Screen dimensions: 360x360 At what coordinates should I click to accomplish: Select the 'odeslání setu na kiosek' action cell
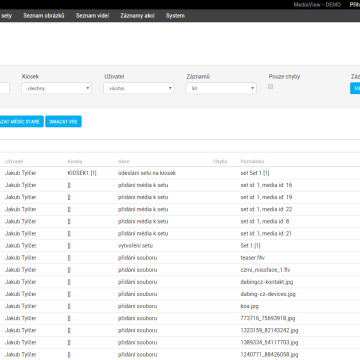(147, 173)
